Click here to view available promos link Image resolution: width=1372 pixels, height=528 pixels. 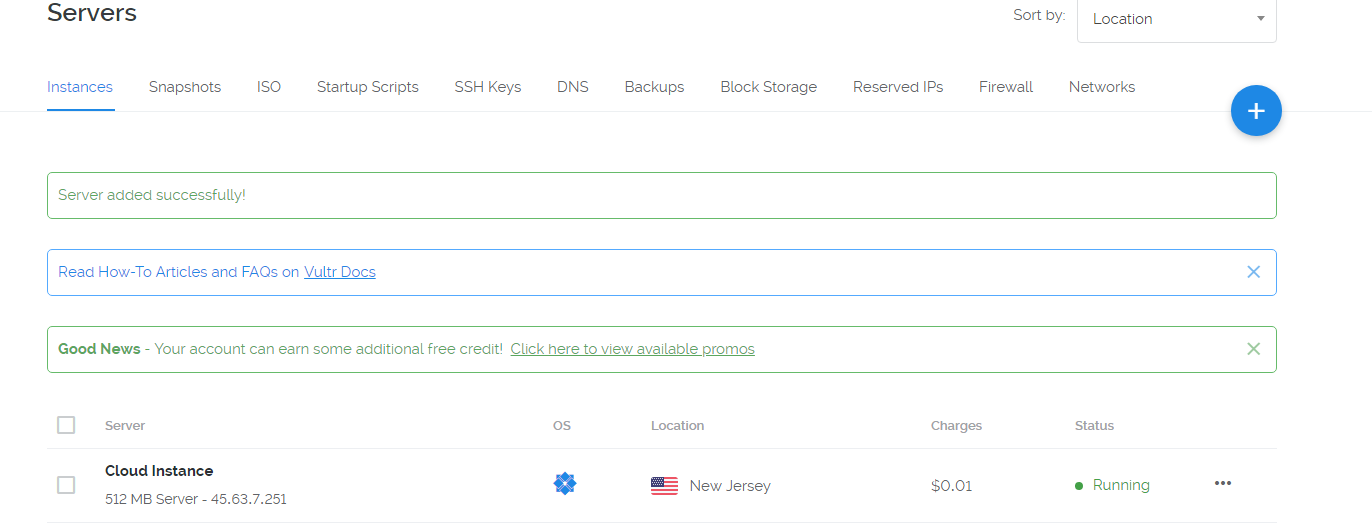click(x=632, y=349)
